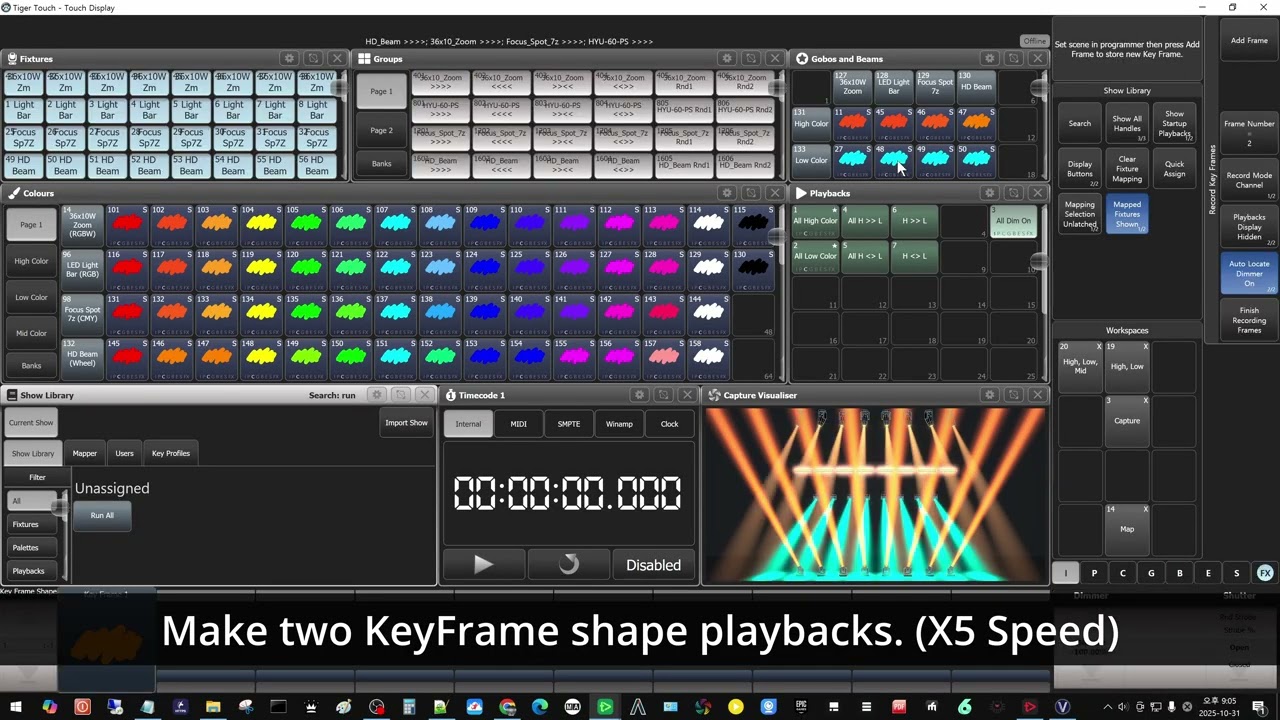Open Colours window settings gear
Viewport: 1280px width, 720px height.
pos(727,193)
